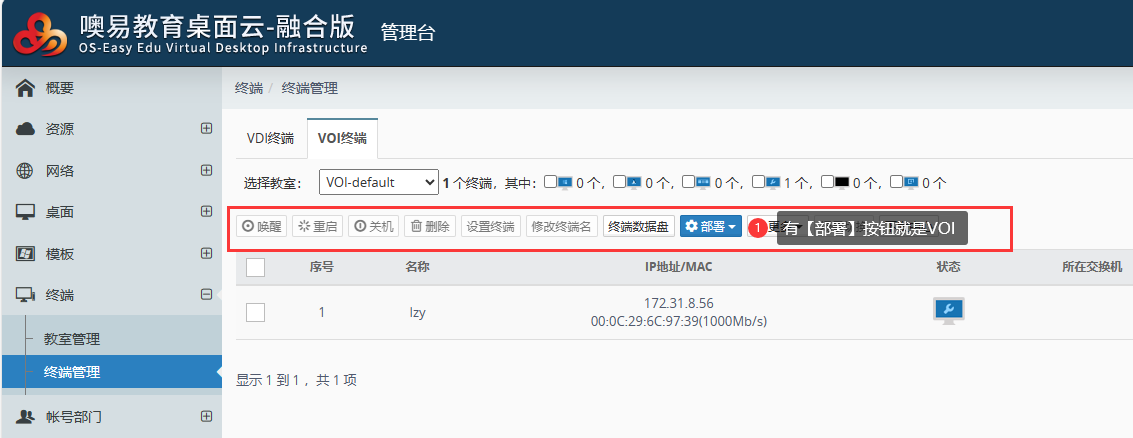Image resolution: width=1133 pixels, height=438 pixels.
Task: Check the select-all checkbox in table header
Action: coord(255,267)
